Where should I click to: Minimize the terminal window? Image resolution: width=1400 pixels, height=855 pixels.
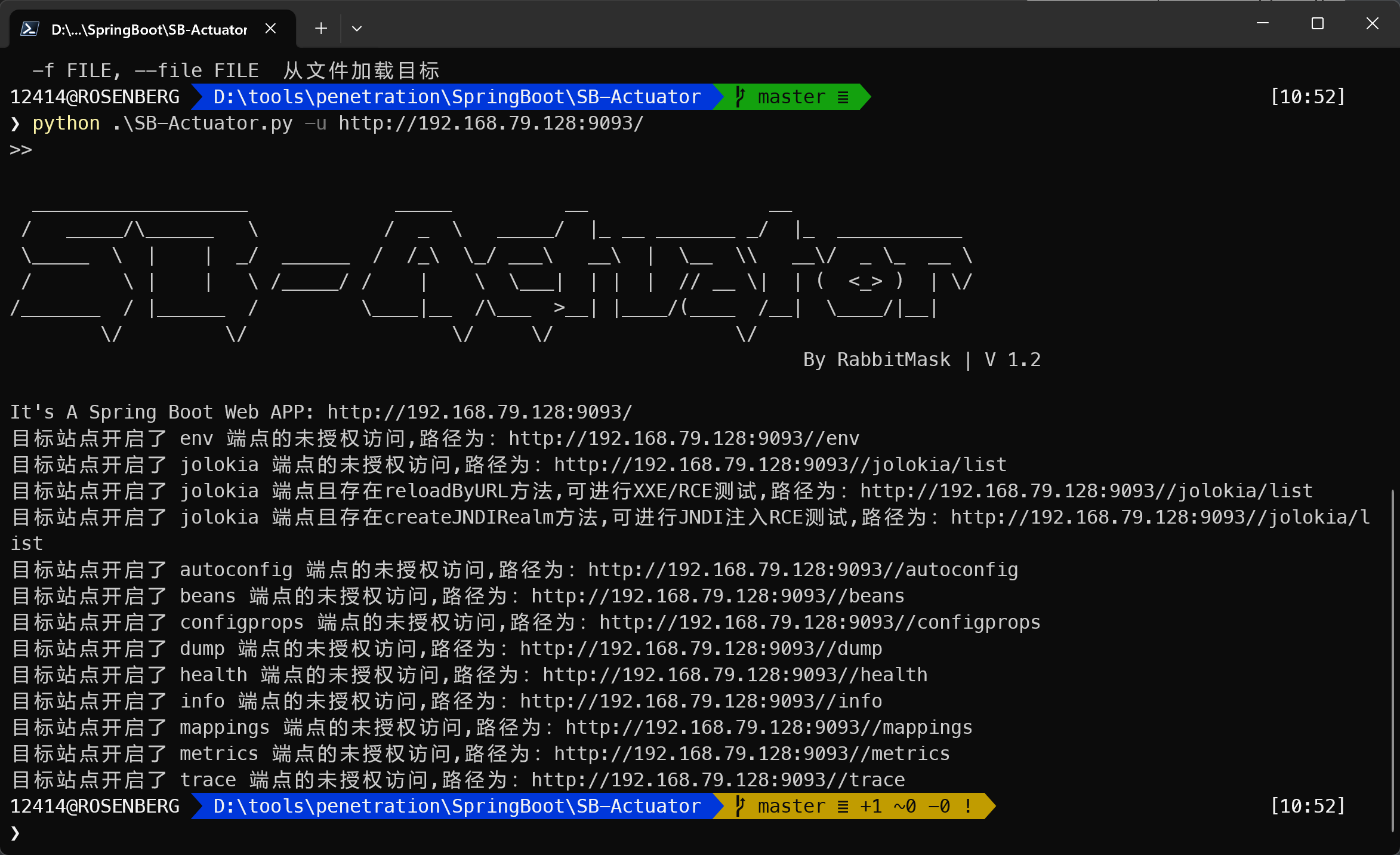click(x=1262, y=23)
